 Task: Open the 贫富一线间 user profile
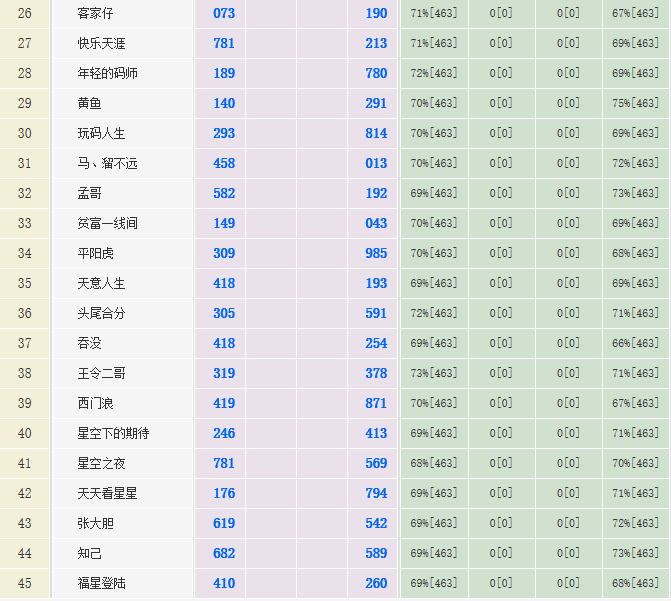[107, 224]
